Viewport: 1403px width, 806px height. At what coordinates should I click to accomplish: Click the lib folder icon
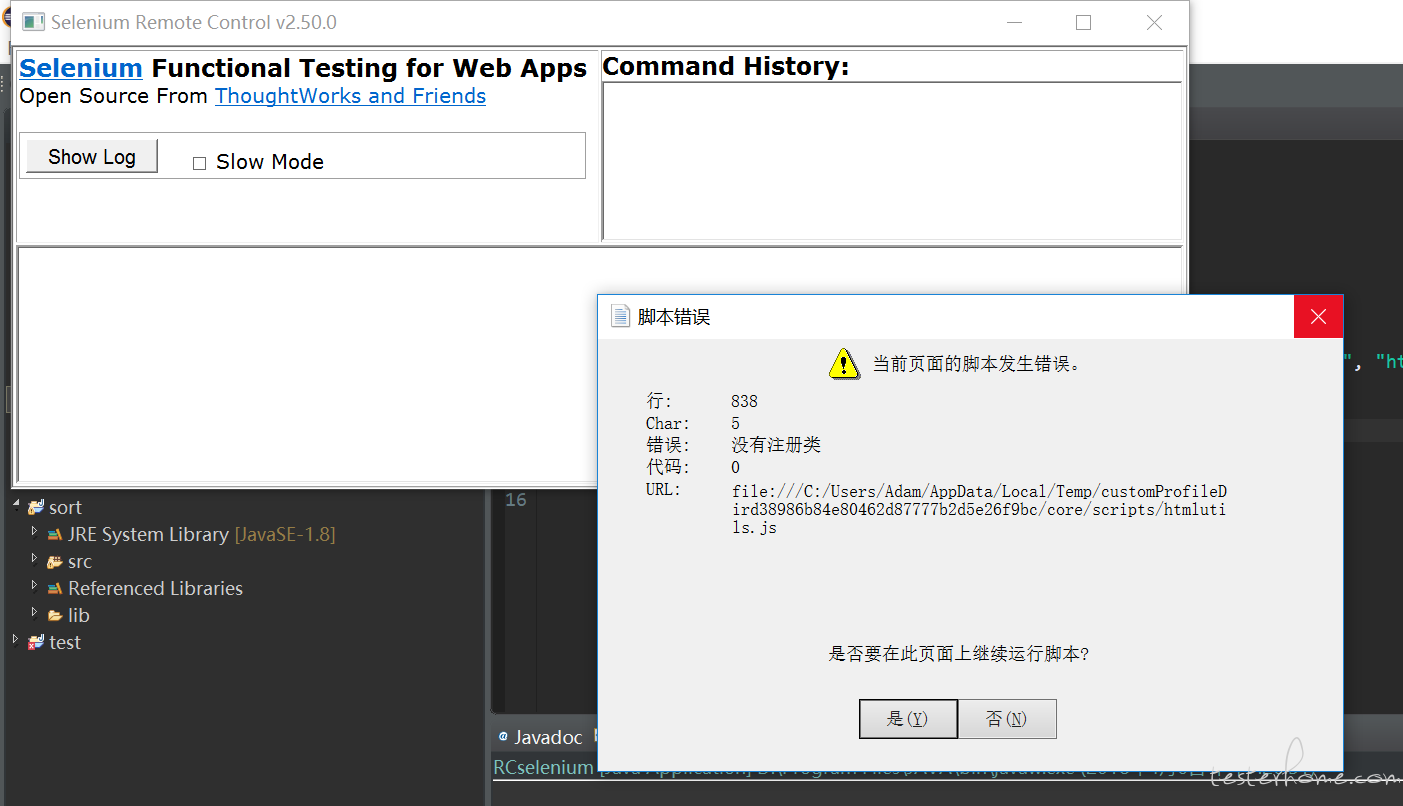55,616
